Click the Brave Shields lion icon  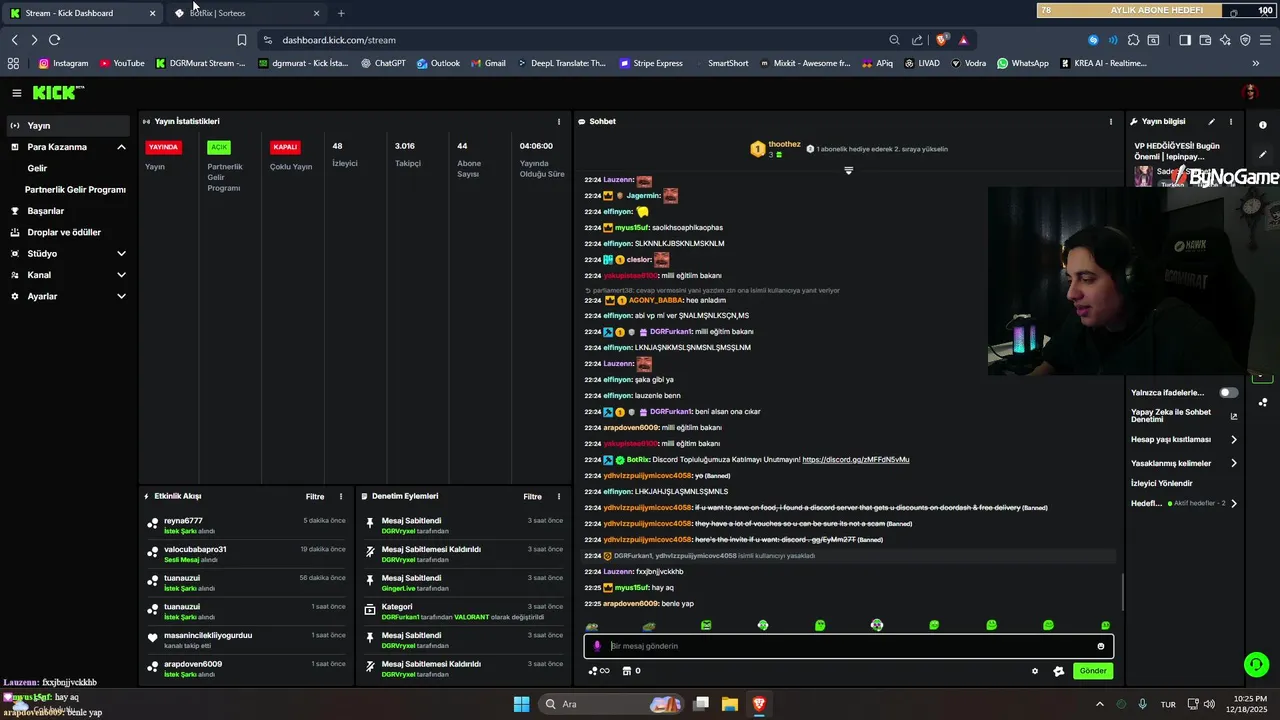tap(942, 40)
